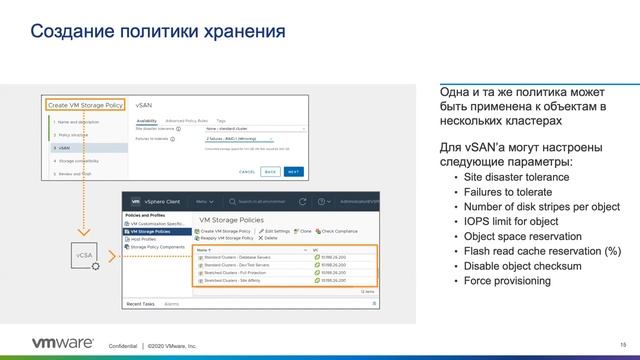Viewport: 640px width, 360px height.
Task: Click Clone action
Action: [306, 231]
